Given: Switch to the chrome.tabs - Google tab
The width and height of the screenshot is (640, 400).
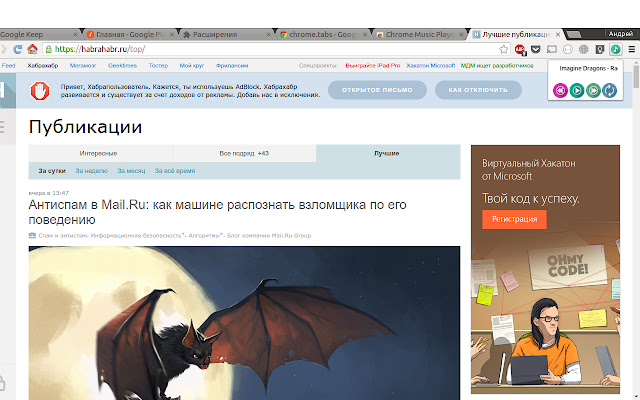Looking at the screenshot, I should point(323,34).
